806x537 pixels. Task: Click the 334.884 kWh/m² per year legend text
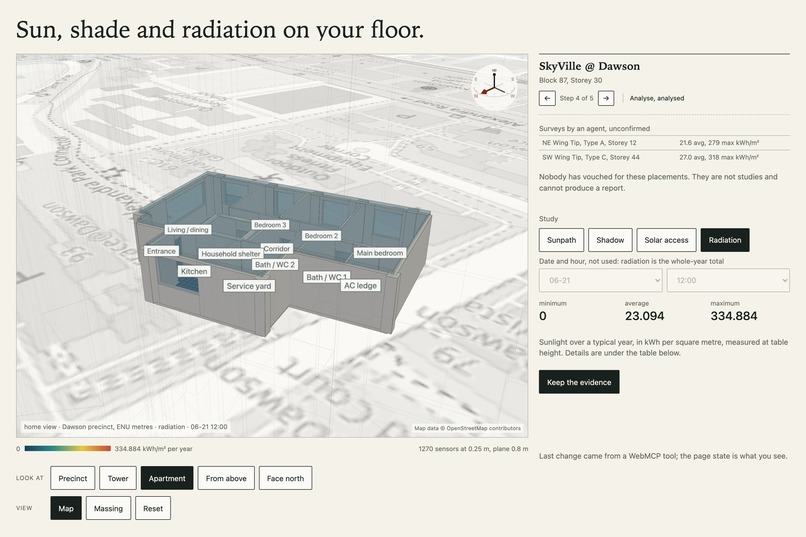pyautogui.click(x=153, y=449)
